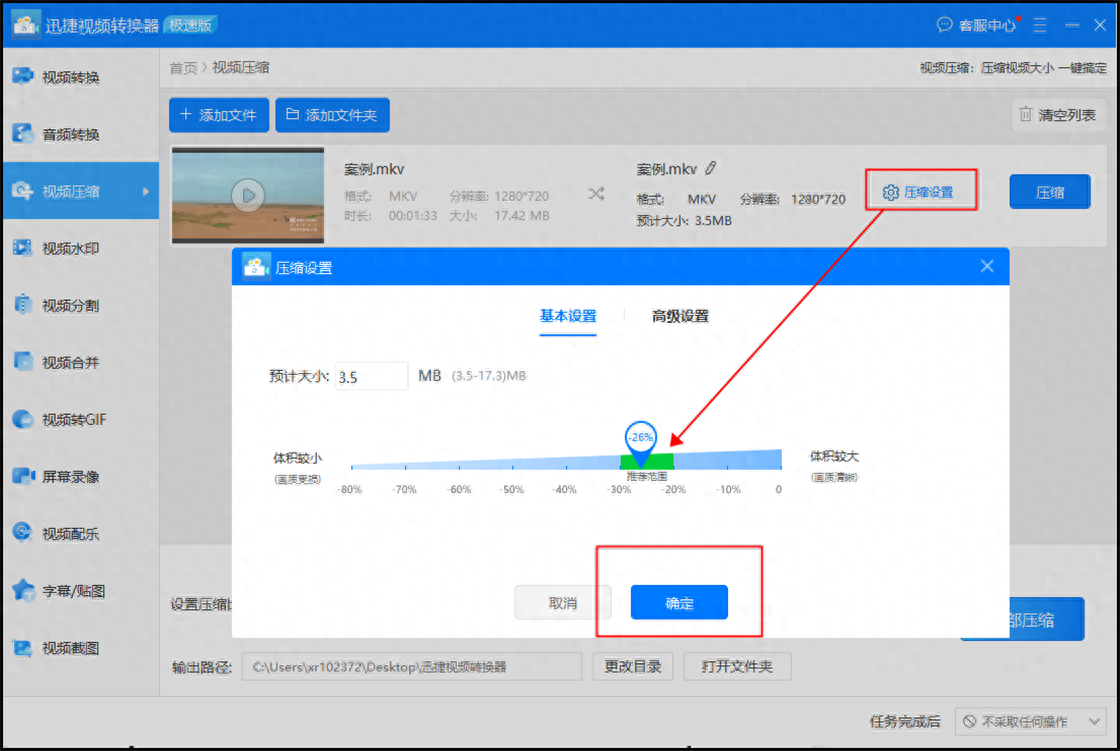Minimize the main window
The image size is (1120, 751).
pos(1071,25)
